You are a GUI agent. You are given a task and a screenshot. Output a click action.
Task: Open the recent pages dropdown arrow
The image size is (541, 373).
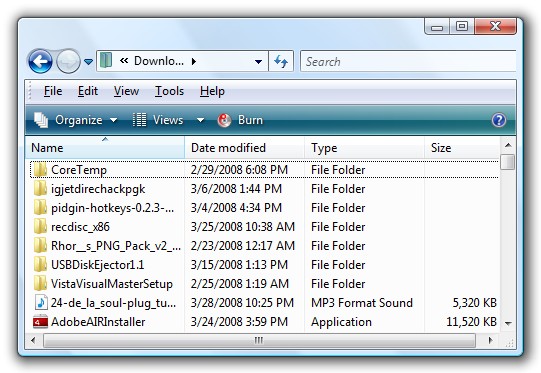click(89, 62)
